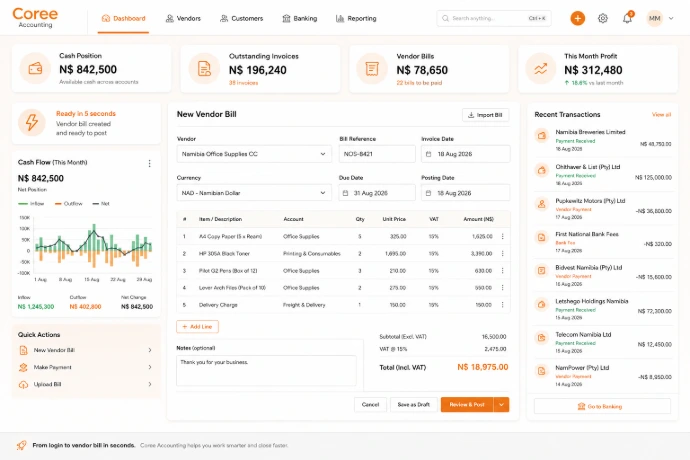
Task: Click the Vendor Bills receipt icon
Action: [372, 69]
